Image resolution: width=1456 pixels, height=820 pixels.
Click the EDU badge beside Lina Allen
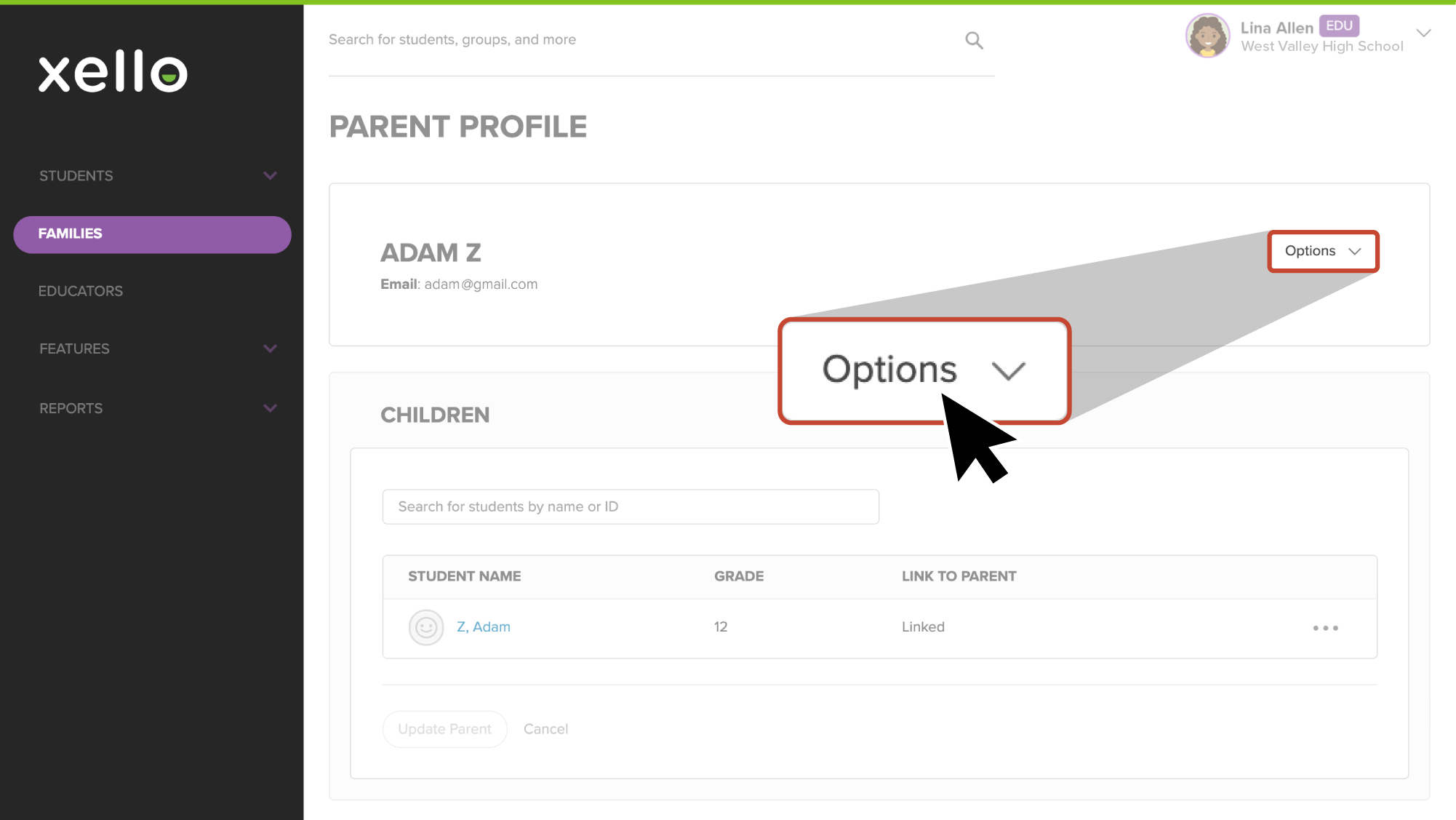(x=1339, y=26)
